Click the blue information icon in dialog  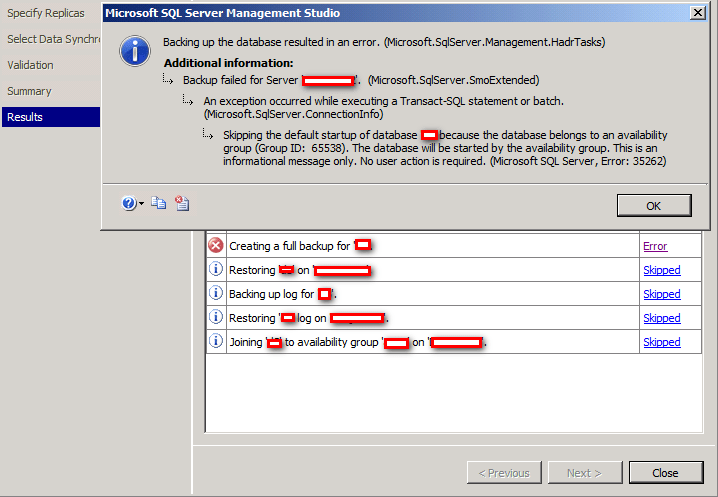tap(135, 51)
